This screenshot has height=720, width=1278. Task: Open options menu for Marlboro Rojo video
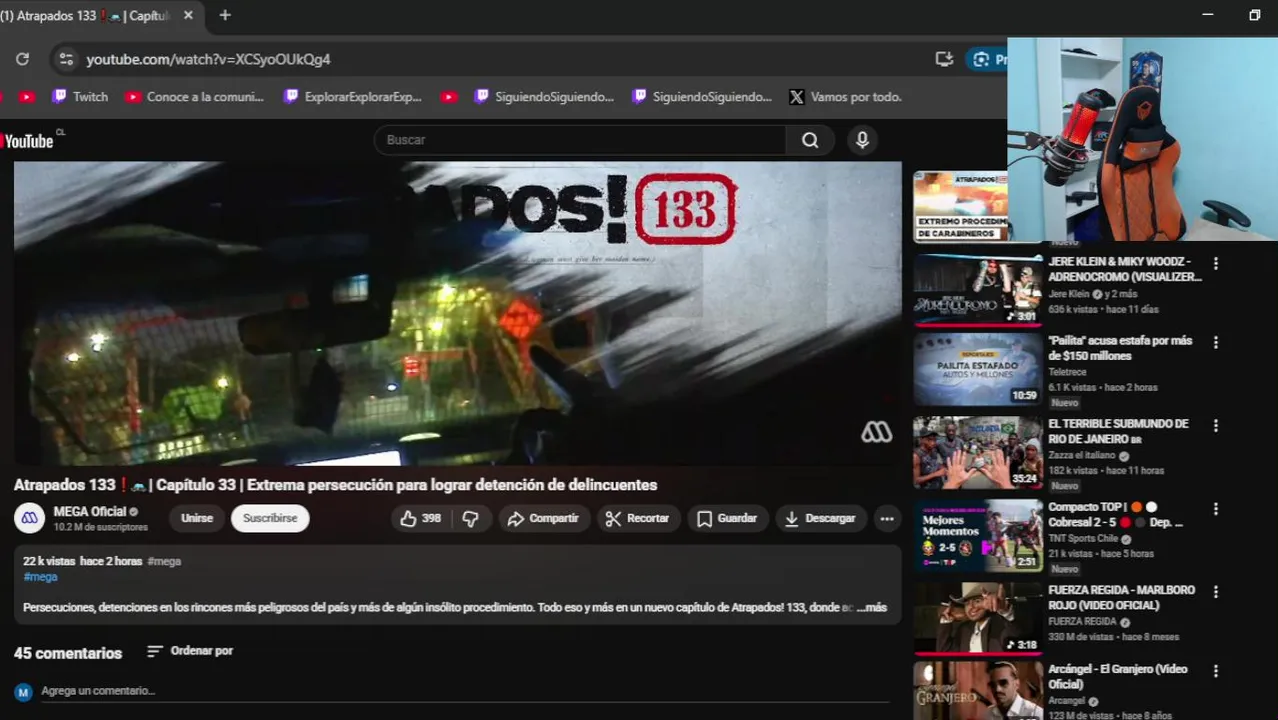pyautogui.click(x=1216, y=592)
